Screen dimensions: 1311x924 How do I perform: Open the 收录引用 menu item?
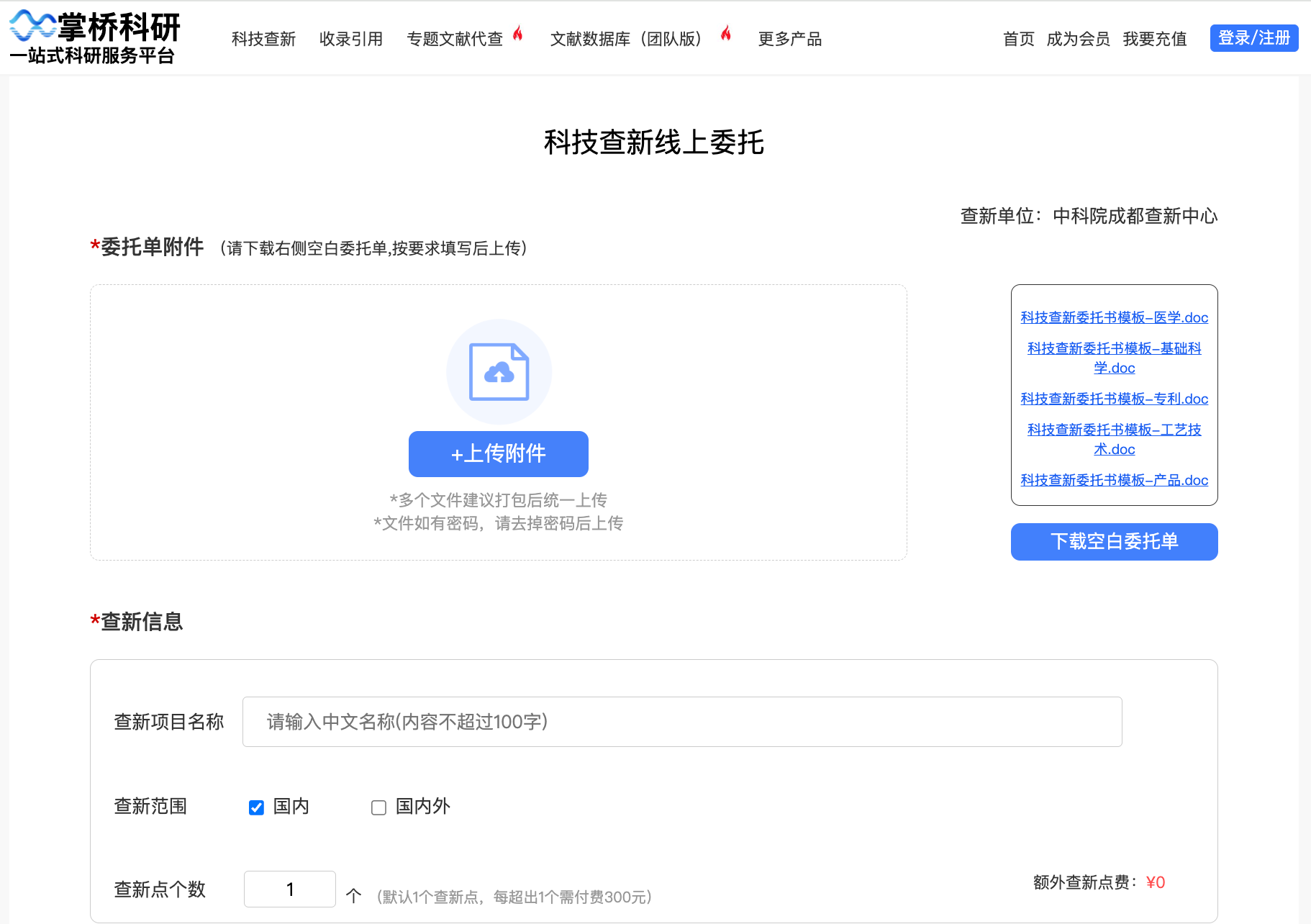point(351,39)
